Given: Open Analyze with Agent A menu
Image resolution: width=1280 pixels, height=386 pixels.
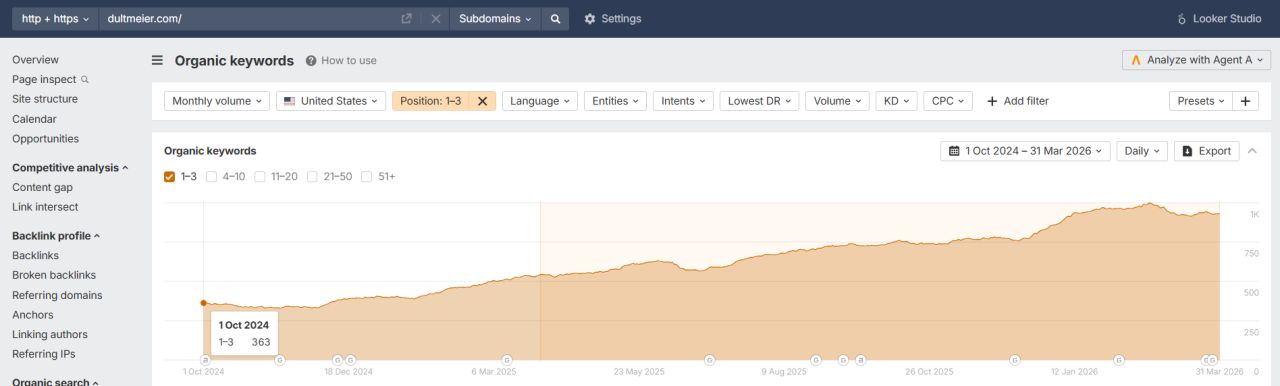Looking at the screenshot, I should tap(1196, 60).
